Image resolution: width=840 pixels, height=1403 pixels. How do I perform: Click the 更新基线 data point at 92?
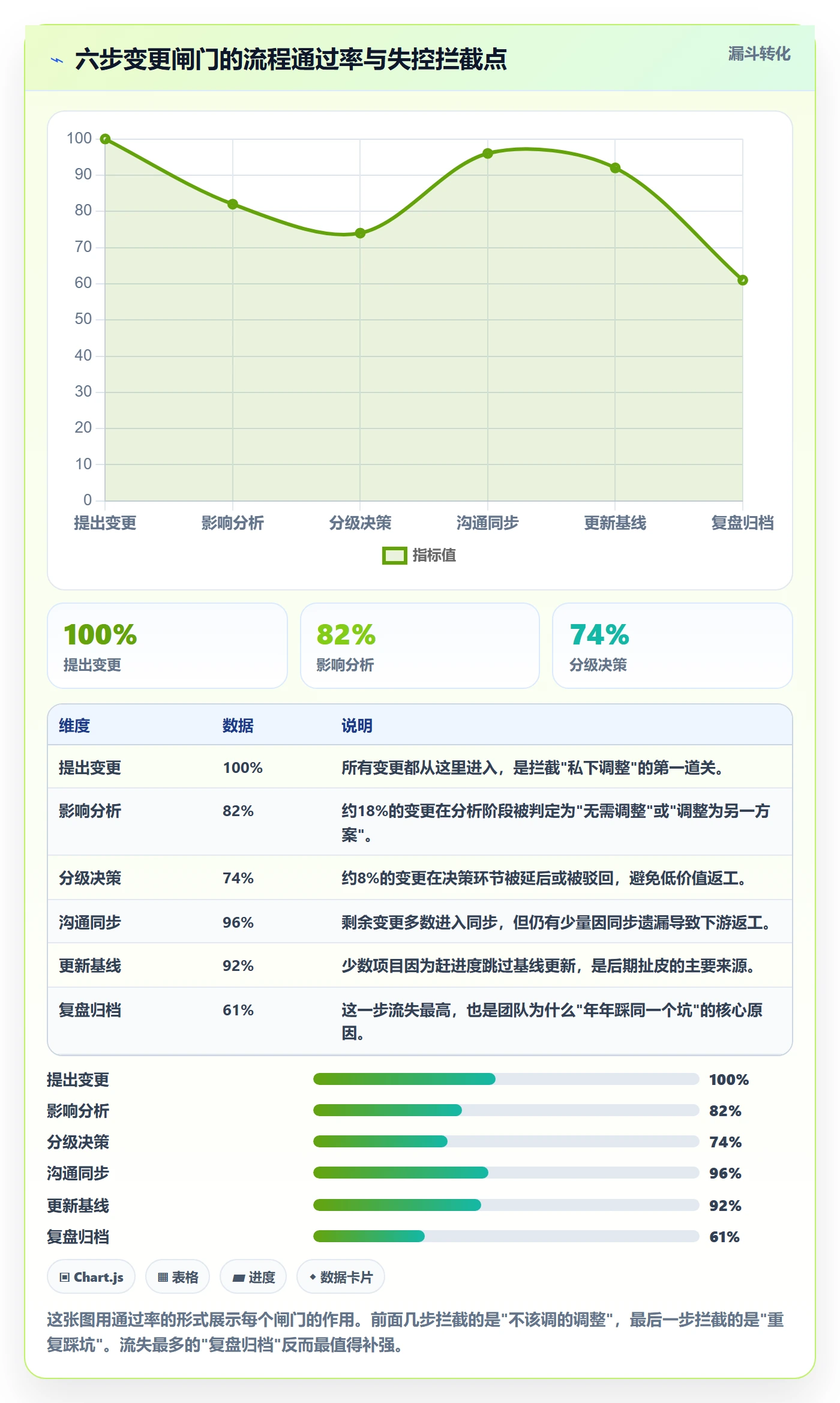(x=615, y=168)
